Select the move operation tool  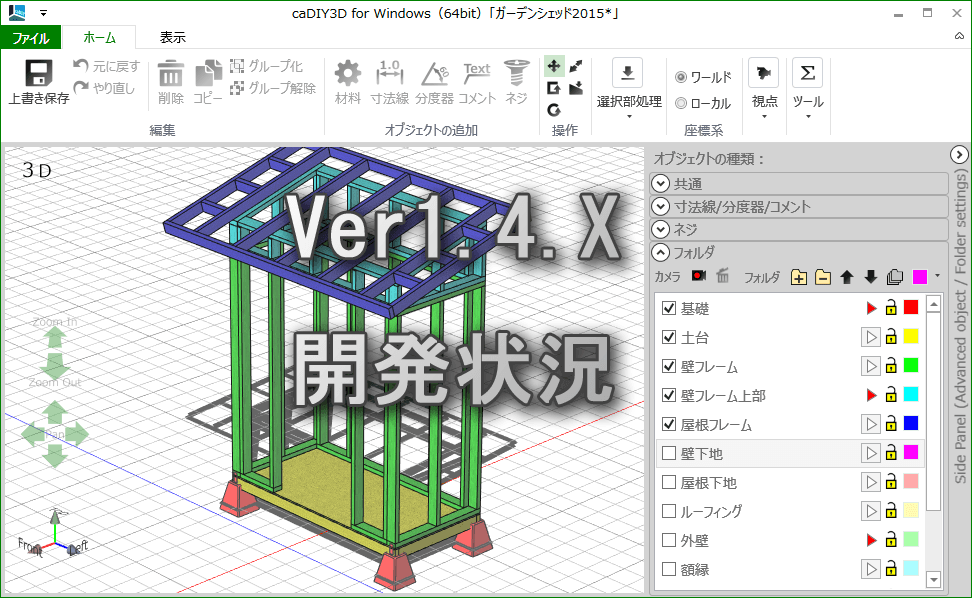554,66
